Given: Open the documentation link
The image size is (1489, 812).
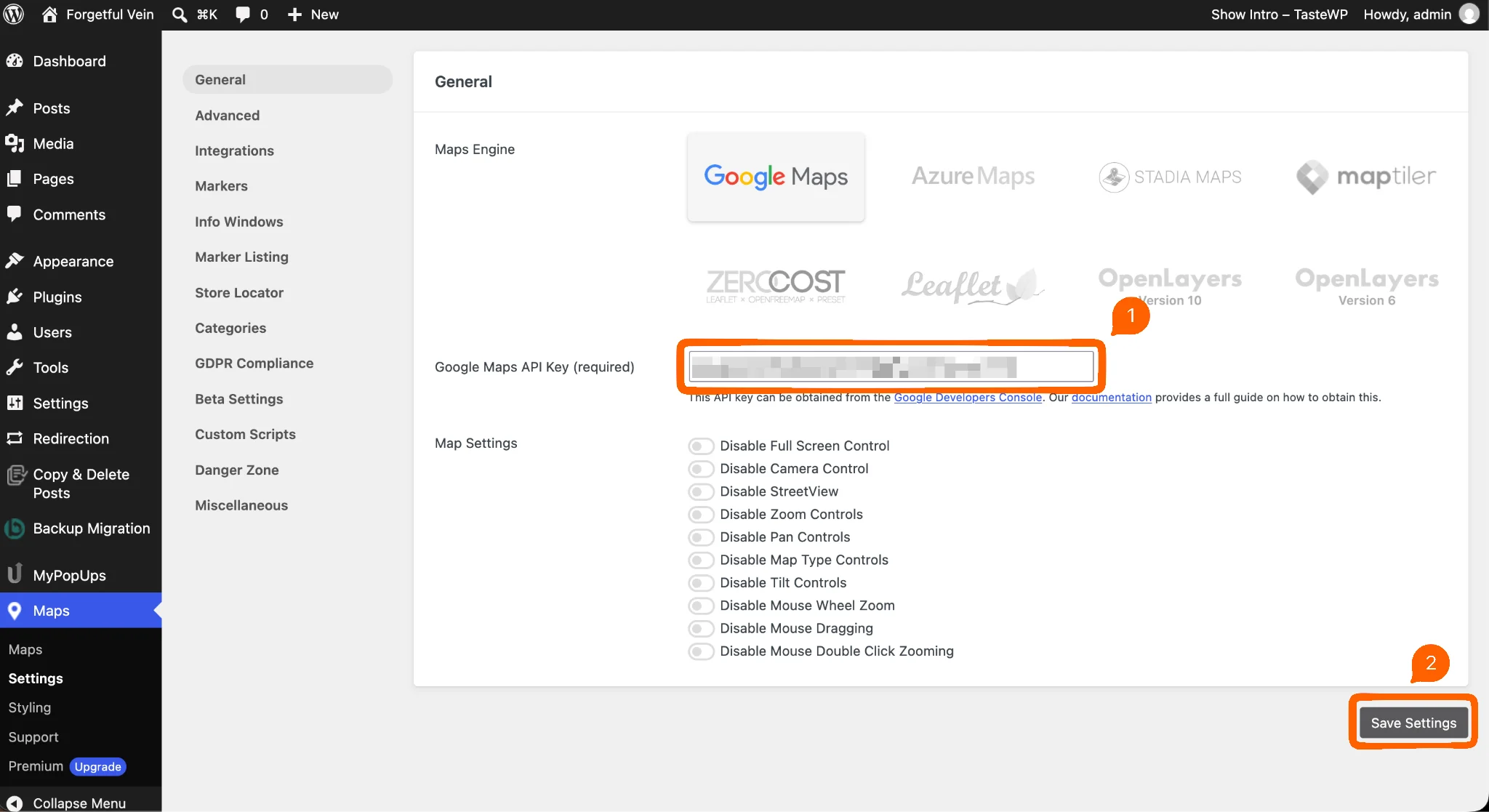Looking at the screenshot, I should [x=1112, y=398].
